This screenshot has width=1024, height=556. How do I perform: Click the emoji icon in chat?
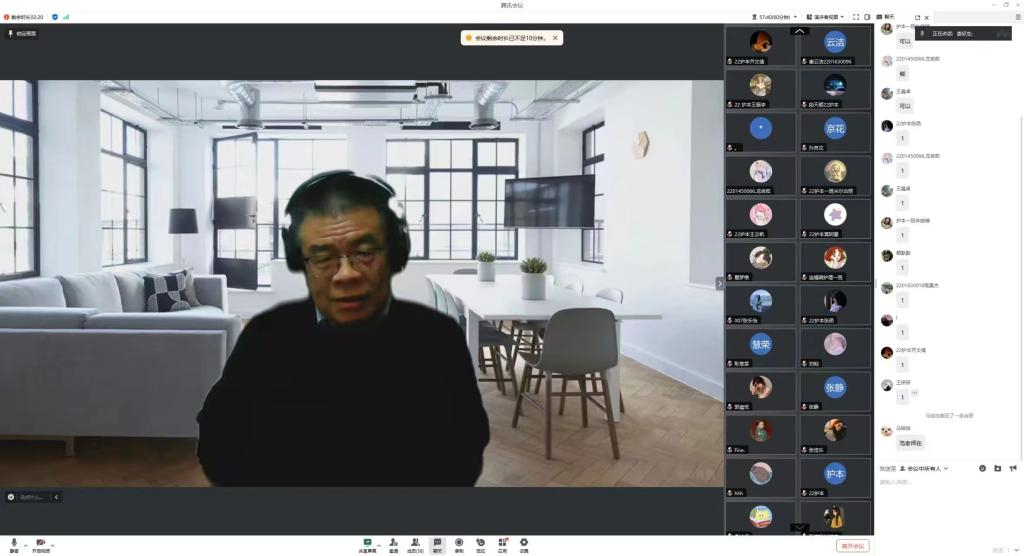click(x=982, y=468)
